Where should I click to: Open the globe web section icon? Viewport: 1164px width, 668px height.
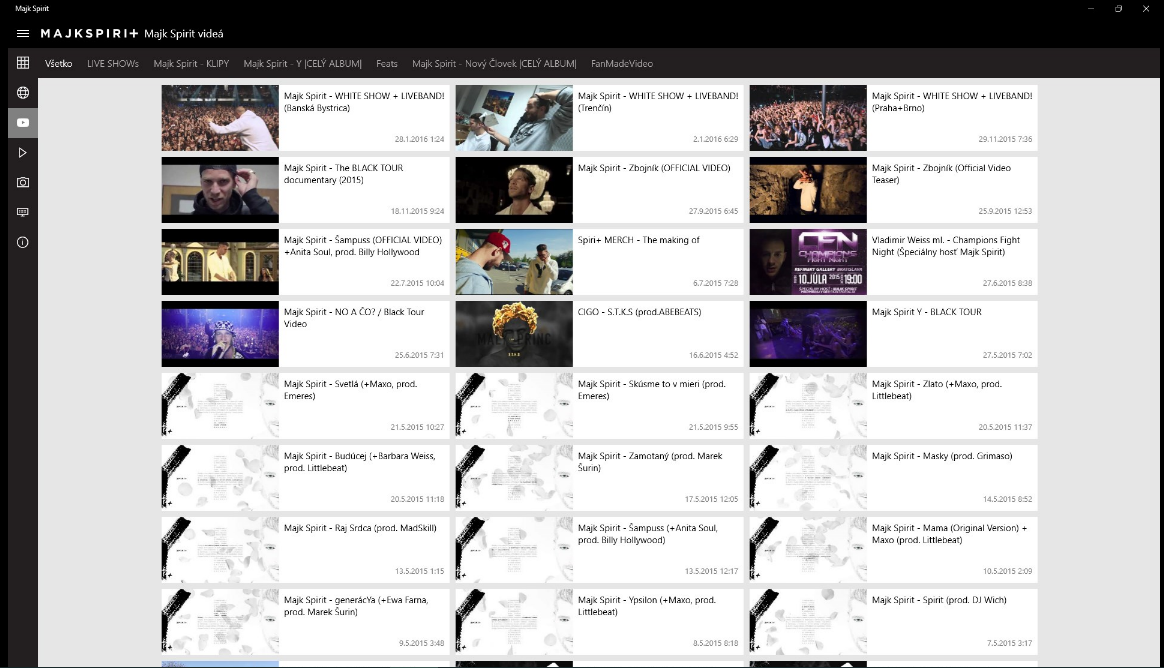23,93
